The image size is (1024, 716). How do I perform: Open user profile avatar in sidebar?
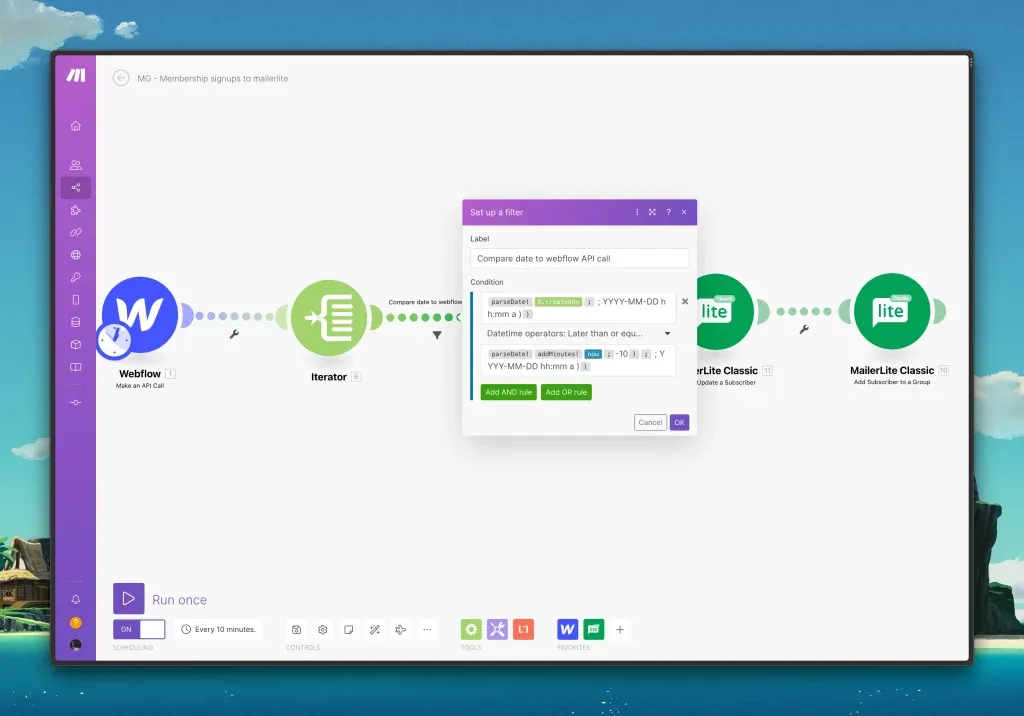pos(76,645)
